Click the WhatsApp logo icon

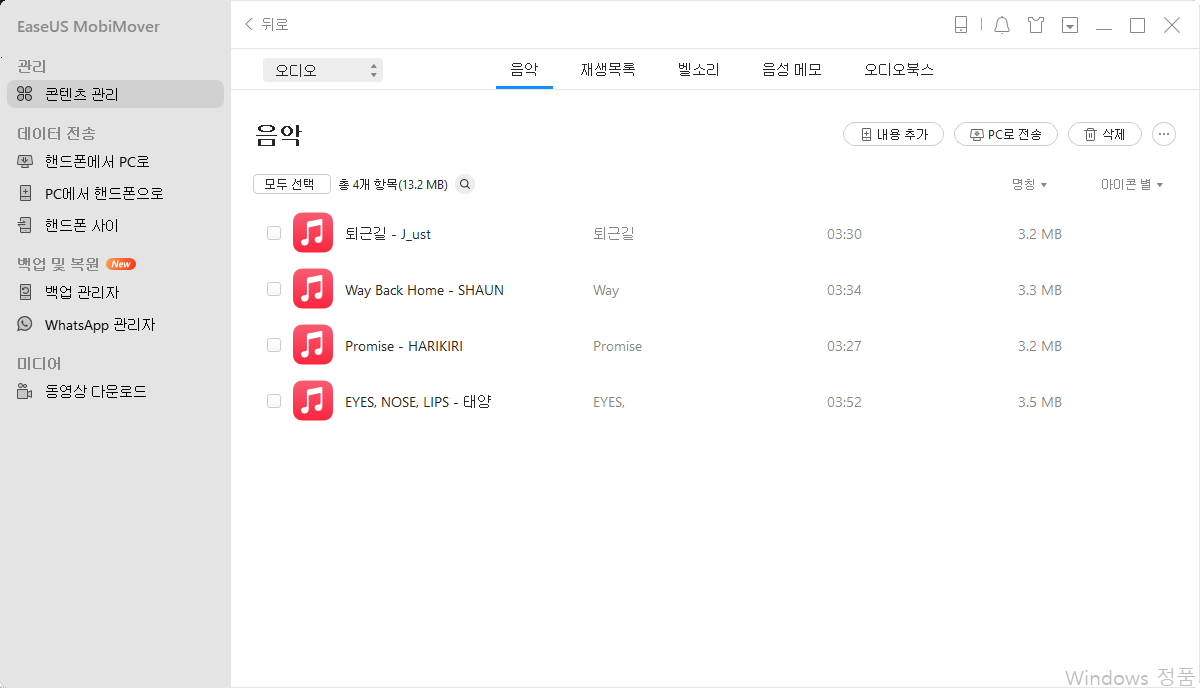click(x=25, y=325)
